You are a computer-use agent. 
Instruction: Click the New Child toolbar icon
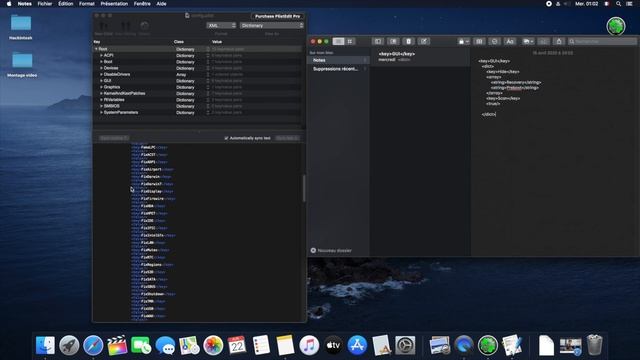pyautogui.click(x=104, y=28)
